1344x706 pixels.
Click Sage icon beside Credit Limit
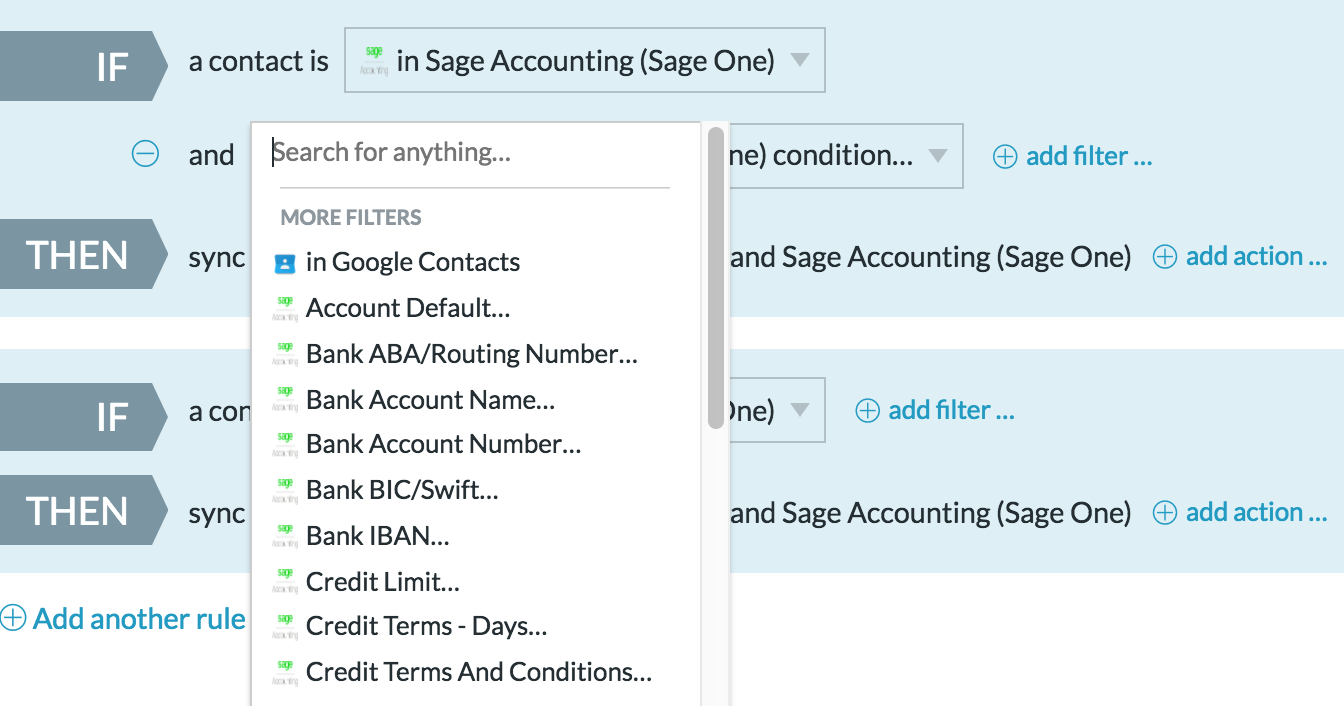pyautogui.click(x=285, y=581)
